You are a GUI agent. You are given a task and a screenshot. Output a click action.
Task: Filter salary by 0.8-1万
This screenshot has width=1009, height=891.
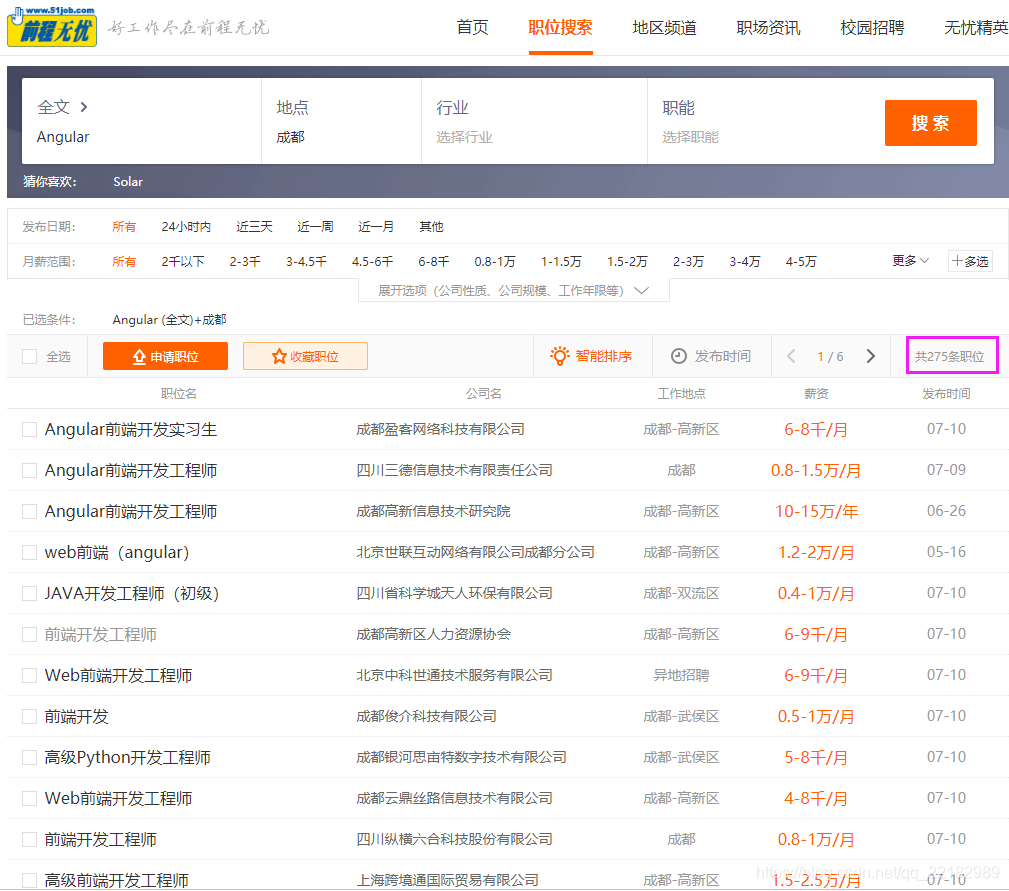click(x=495, y=261)
